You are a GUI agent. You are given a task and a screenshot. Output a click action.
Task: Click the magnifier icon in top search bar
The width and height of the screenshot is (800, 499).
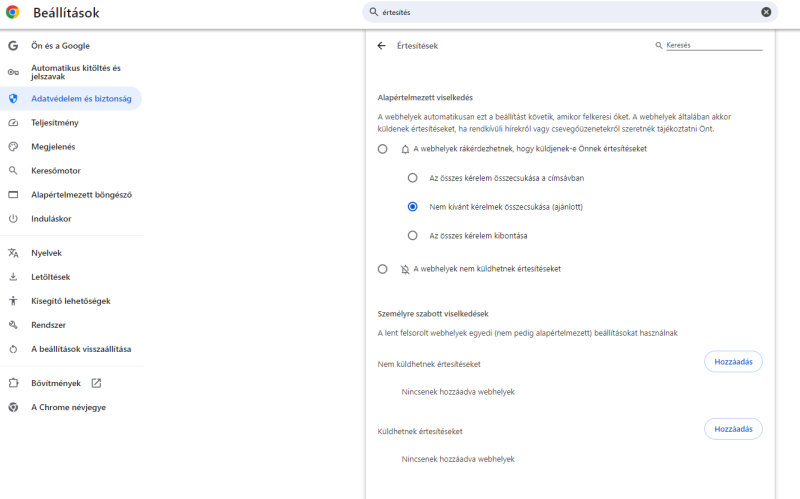click(x=374, y=12)
